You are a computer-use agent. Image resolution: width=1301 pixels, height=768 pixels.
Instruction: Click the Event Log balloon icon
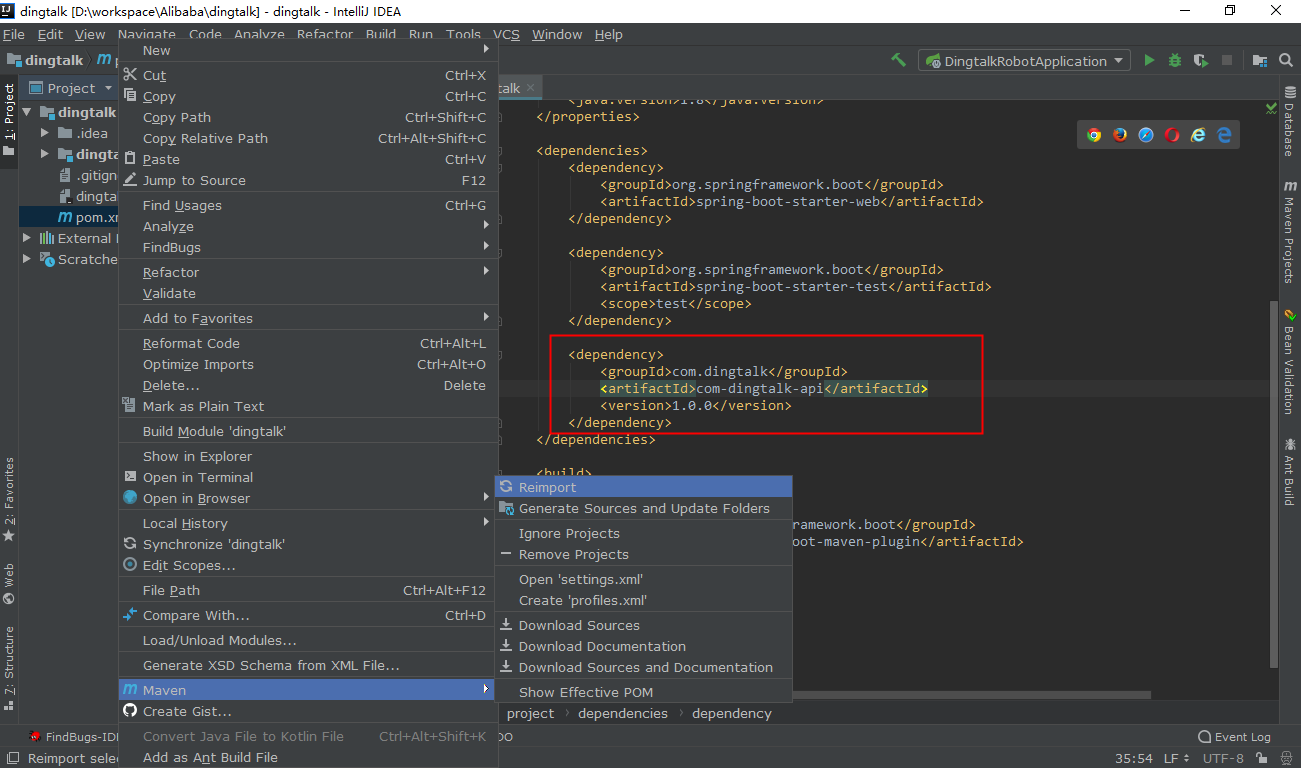tap(1205, 737)
